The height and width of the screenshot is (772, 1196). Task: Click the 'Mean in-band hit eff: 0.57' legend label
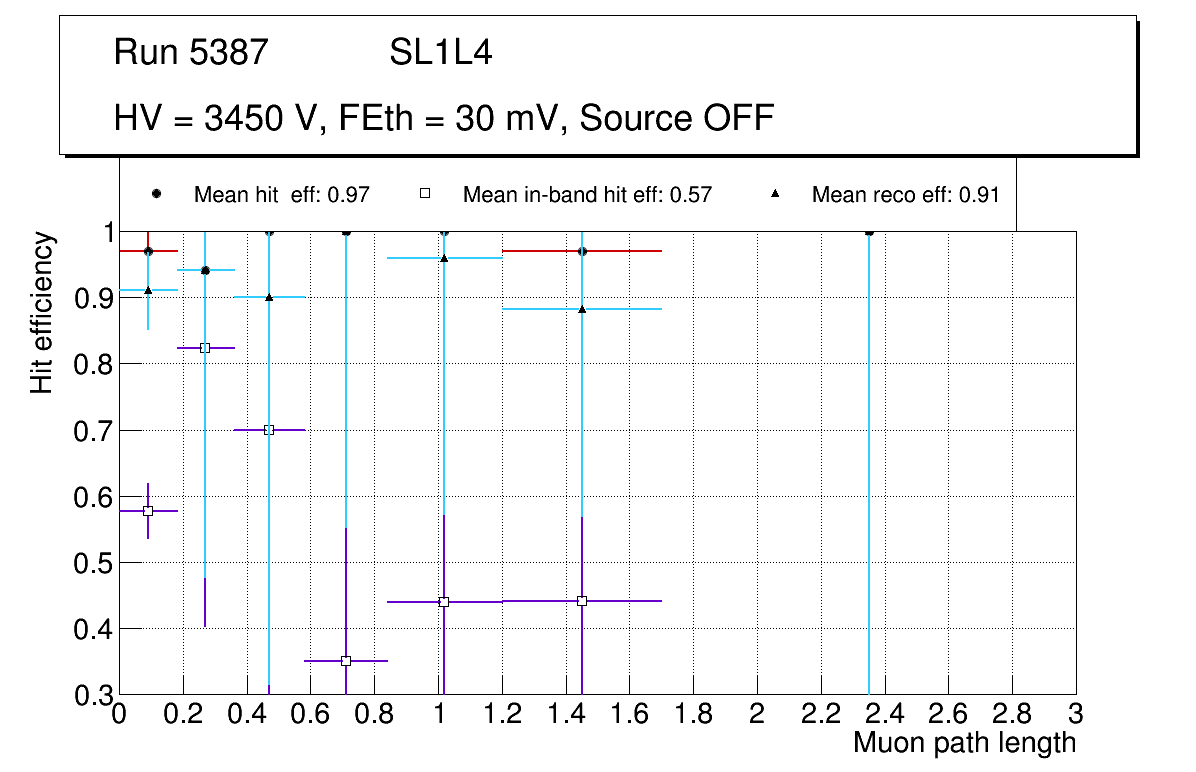point(587,195)
